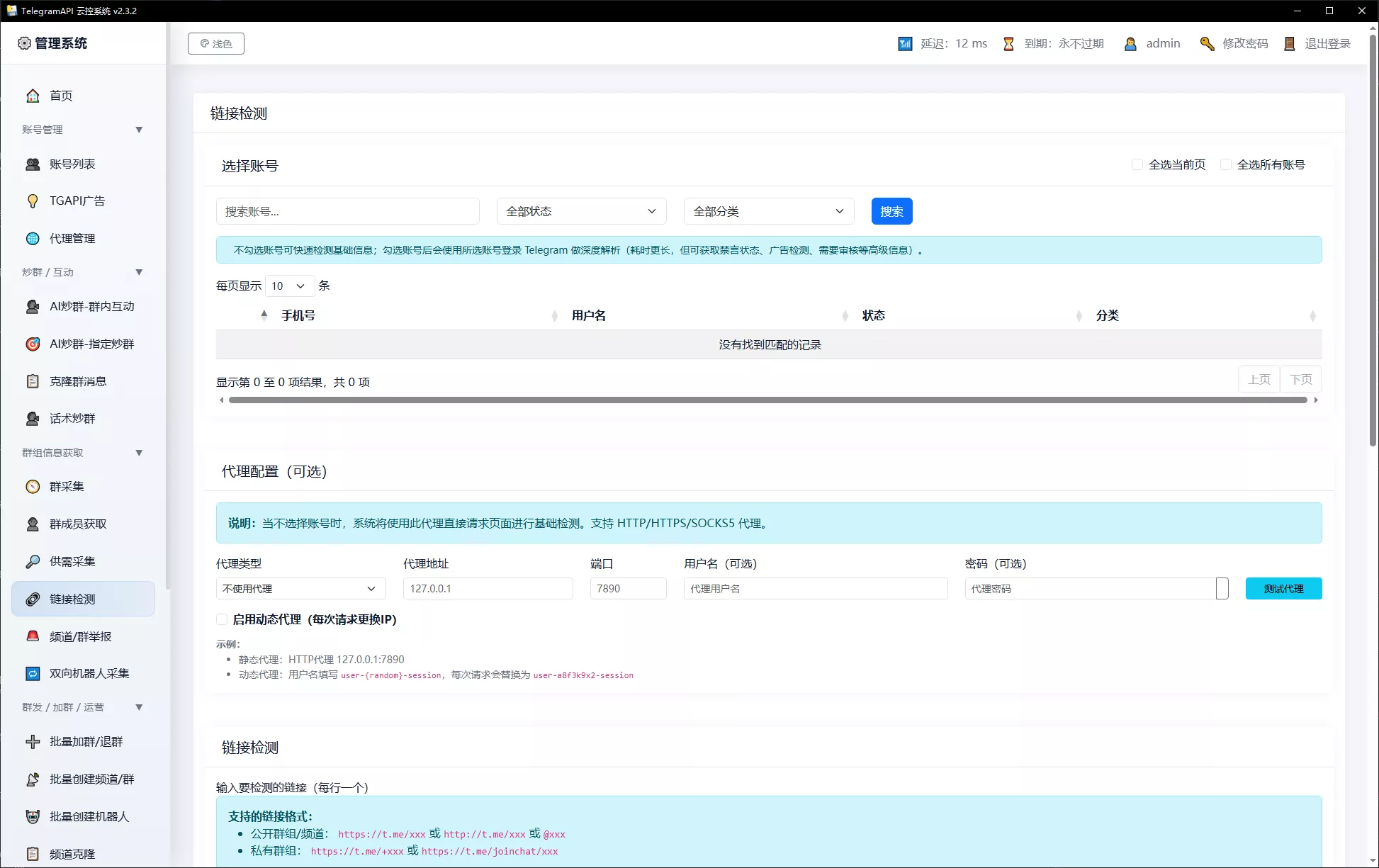
Task: Focus the 端口 7890 field
Action: click(628, 589)
